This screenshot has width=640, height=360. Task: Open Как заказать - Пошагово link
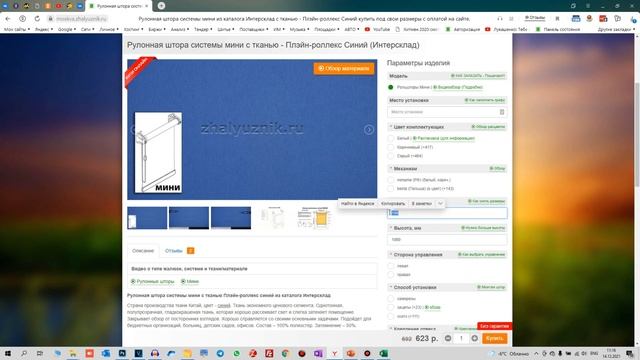click(478, 76)
